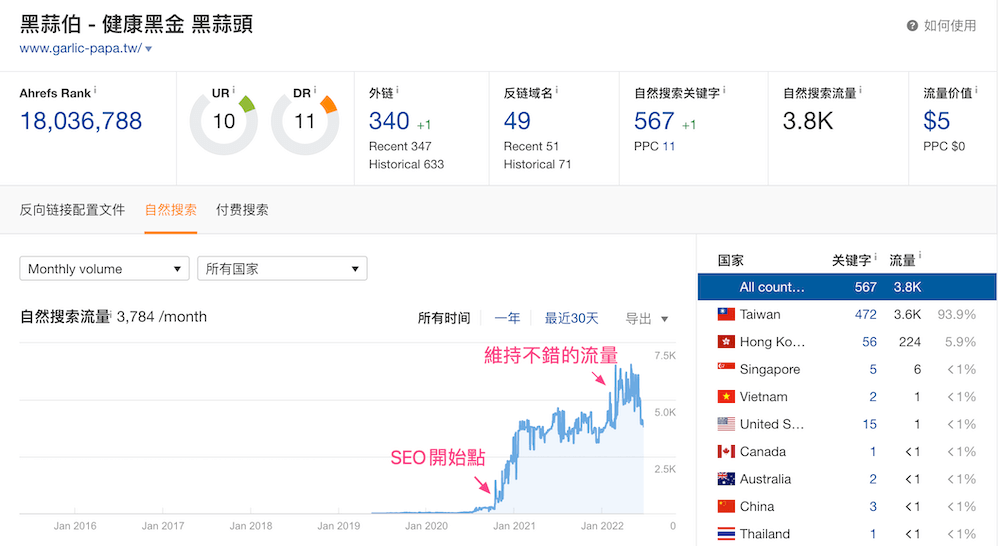Image resolution: width=1000 pixels, height=546 pixels.
Task: Click the UR 10 gauge chart
Action: tap(224, 122)
